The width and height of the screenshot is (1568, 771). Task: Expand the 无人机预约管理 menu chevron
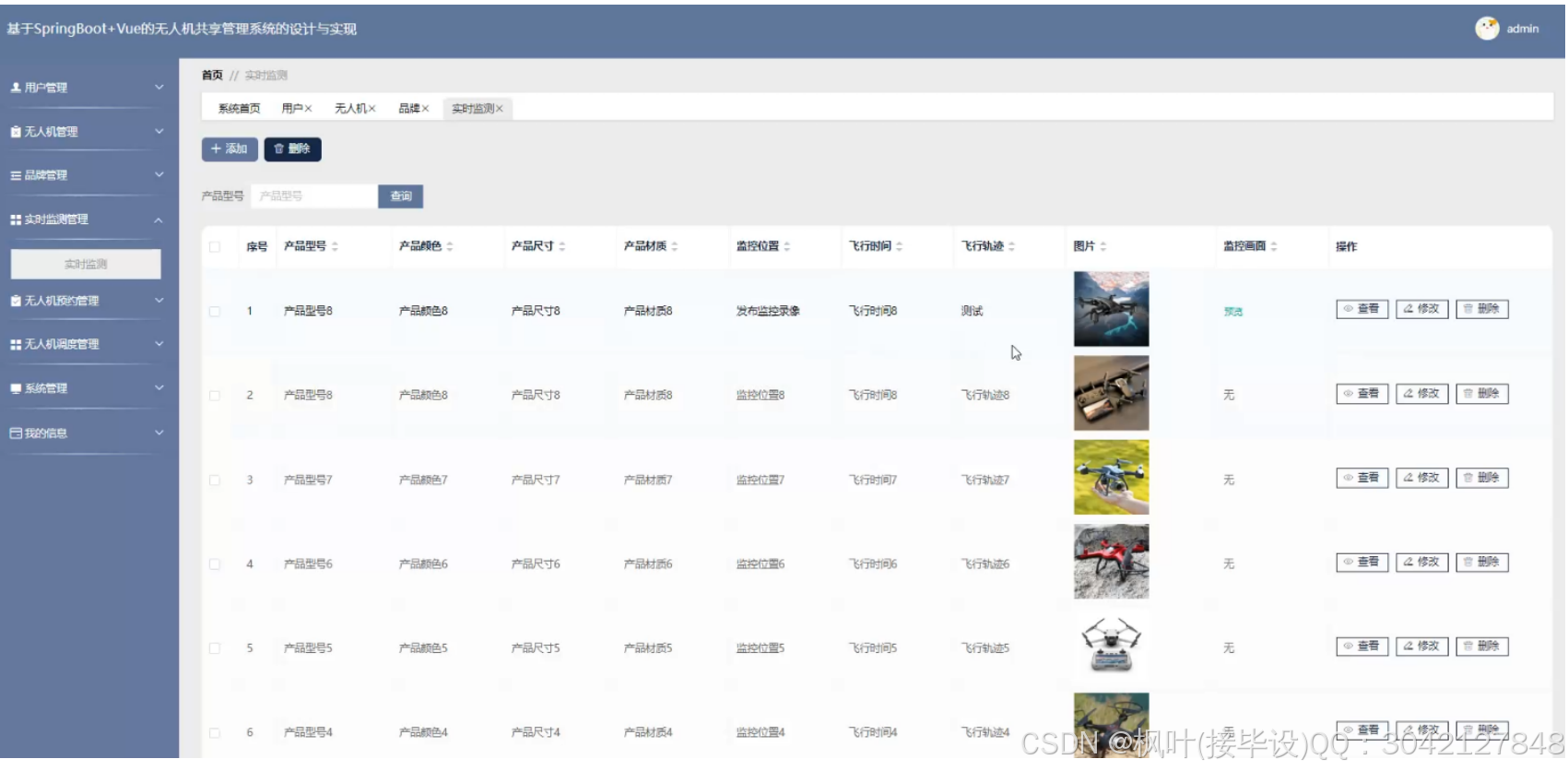(159, 301)
